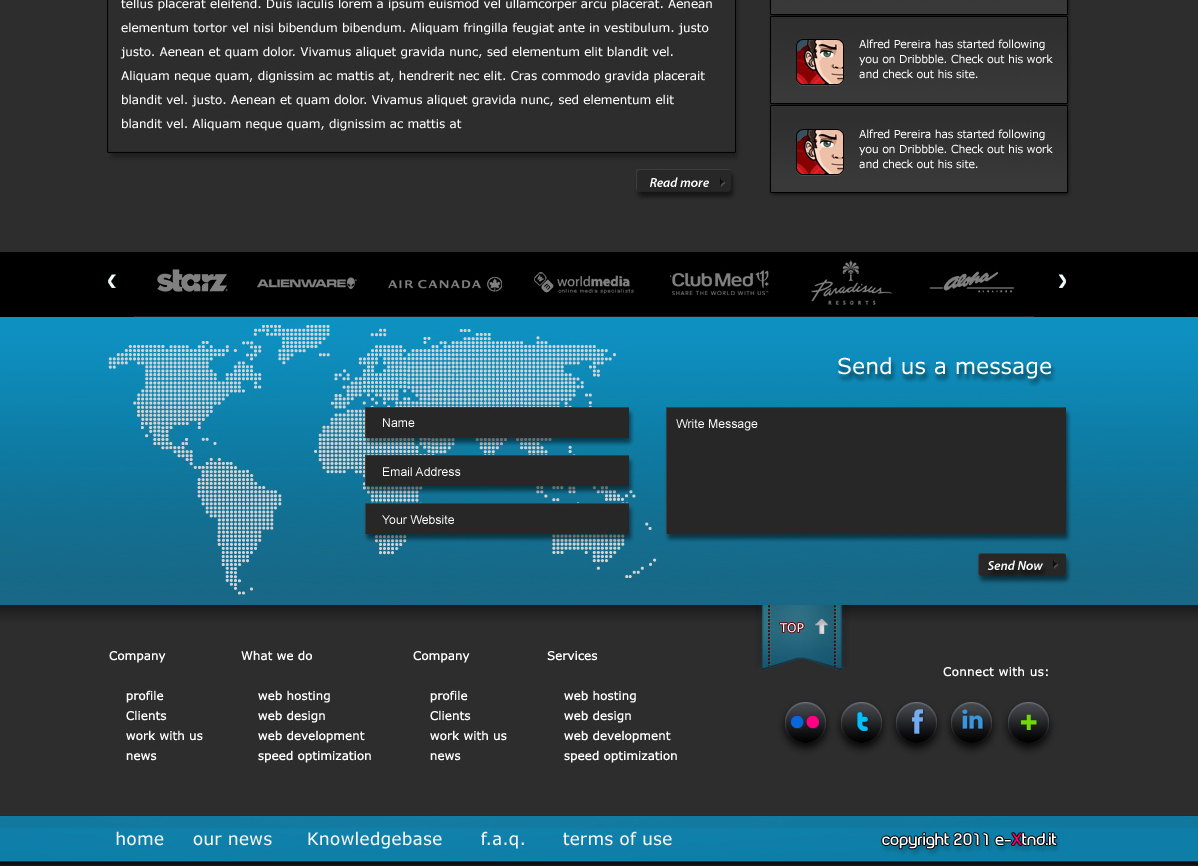Click the Email Address field

497,471
